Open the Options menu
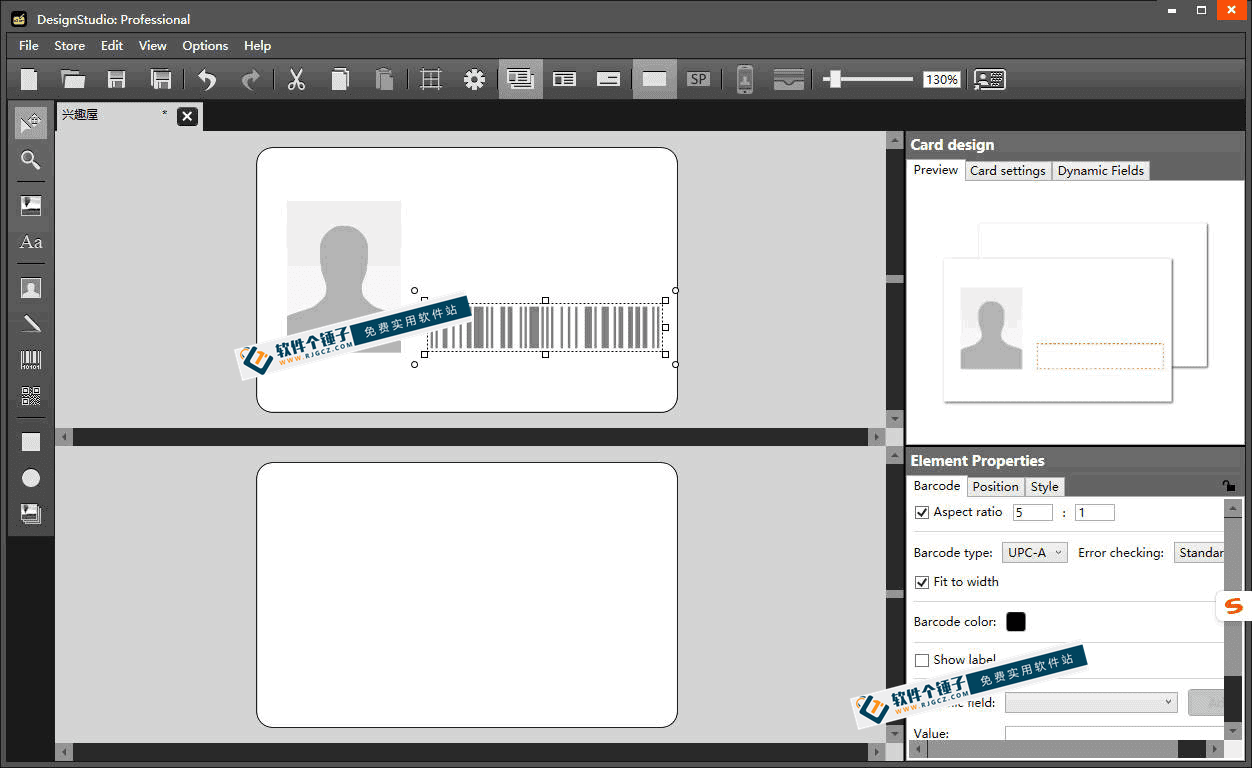The height and width of the screenshot is (768, 1252). [x=205, y=45]
